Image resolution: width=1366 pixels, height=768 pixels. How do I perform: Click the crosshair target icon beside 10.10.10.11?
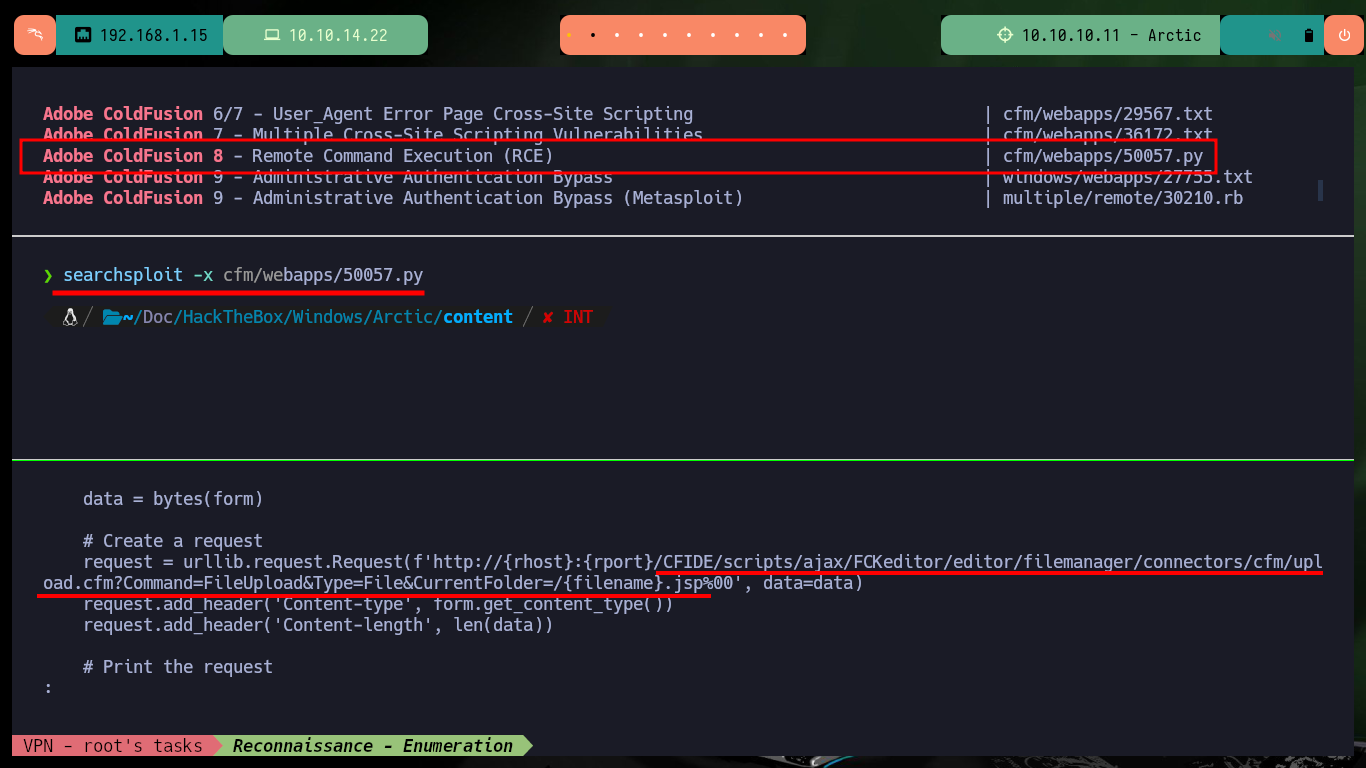click(x=1005, y=35)
